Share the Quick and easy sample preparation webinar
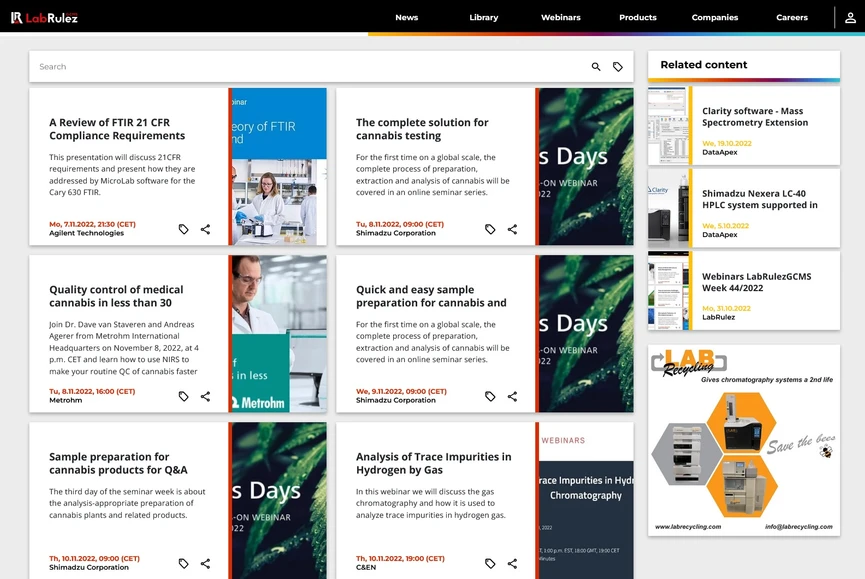The width and height of the screenshot is (865, 579). [x=512, y=396]
